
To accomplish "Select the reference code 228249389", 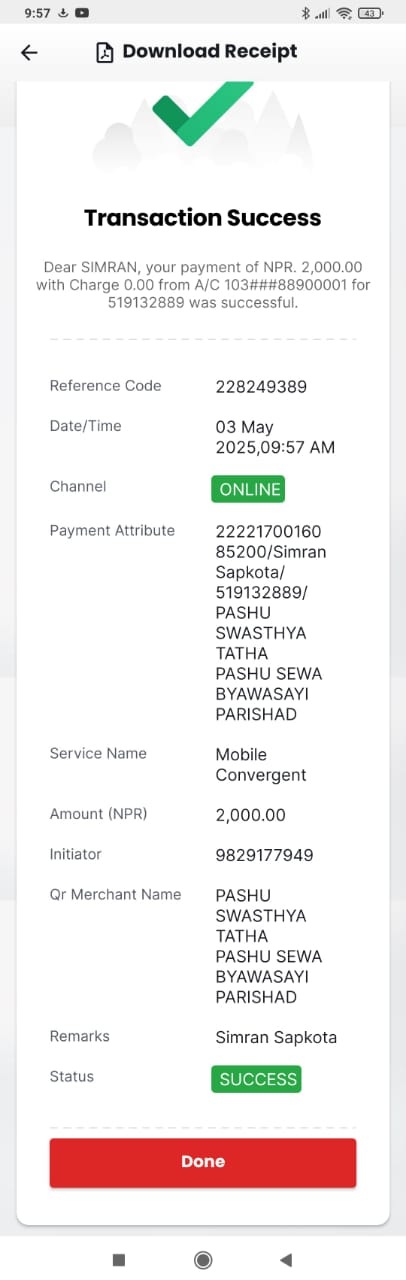I will point(261,387).
